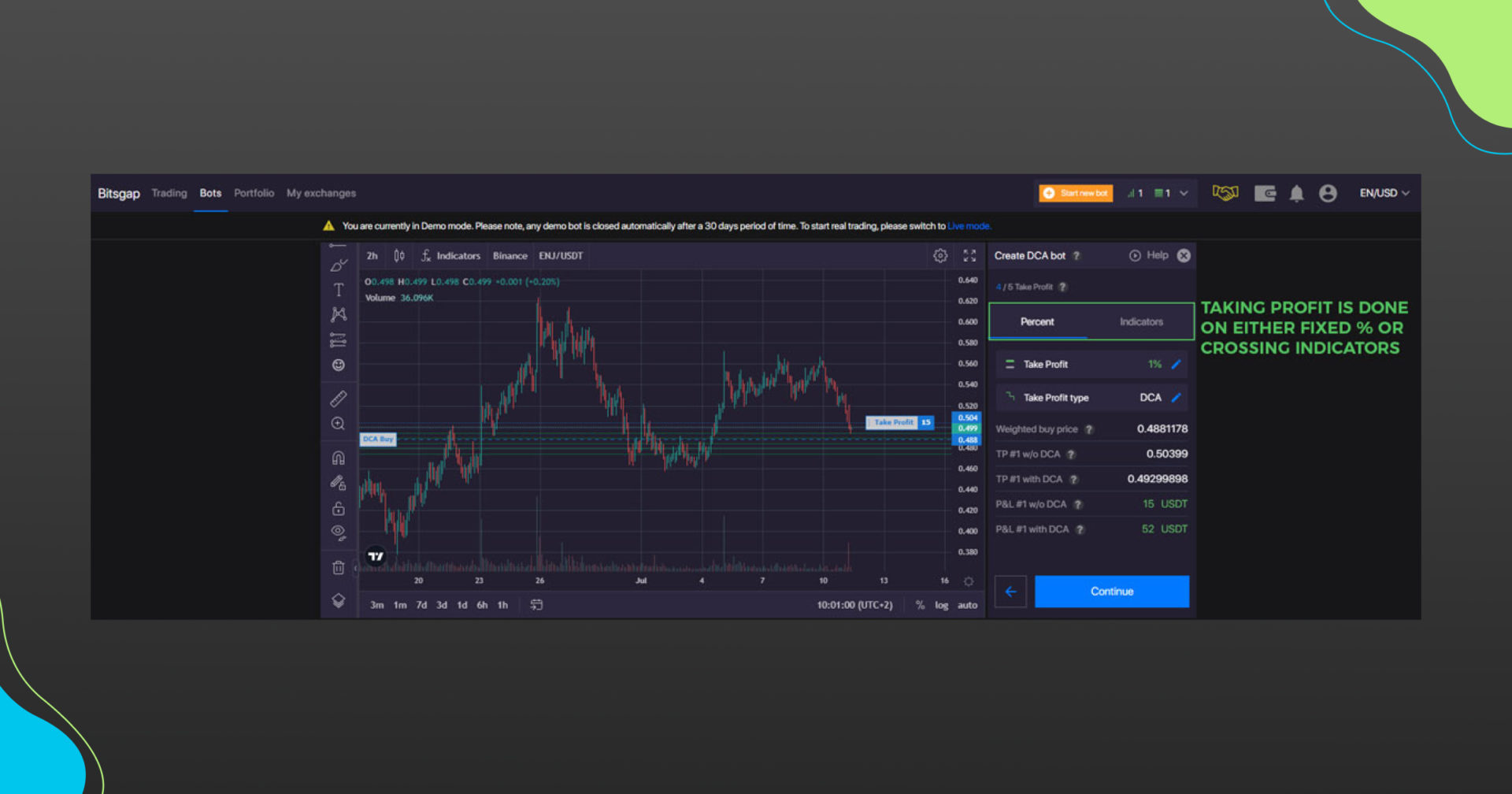Viewport: 1512px width, 794px height.
Task: Open chart settings gear icon
Action: coord(940,256)
